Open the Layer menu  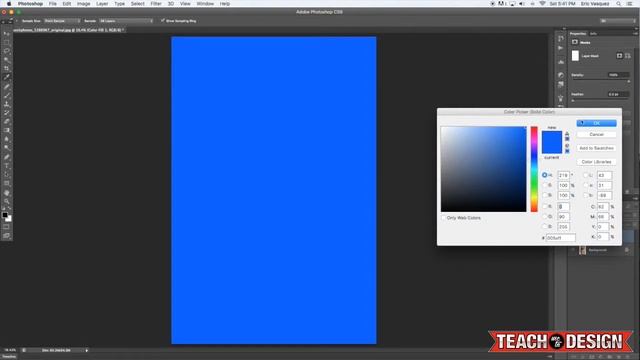(102, 4)
